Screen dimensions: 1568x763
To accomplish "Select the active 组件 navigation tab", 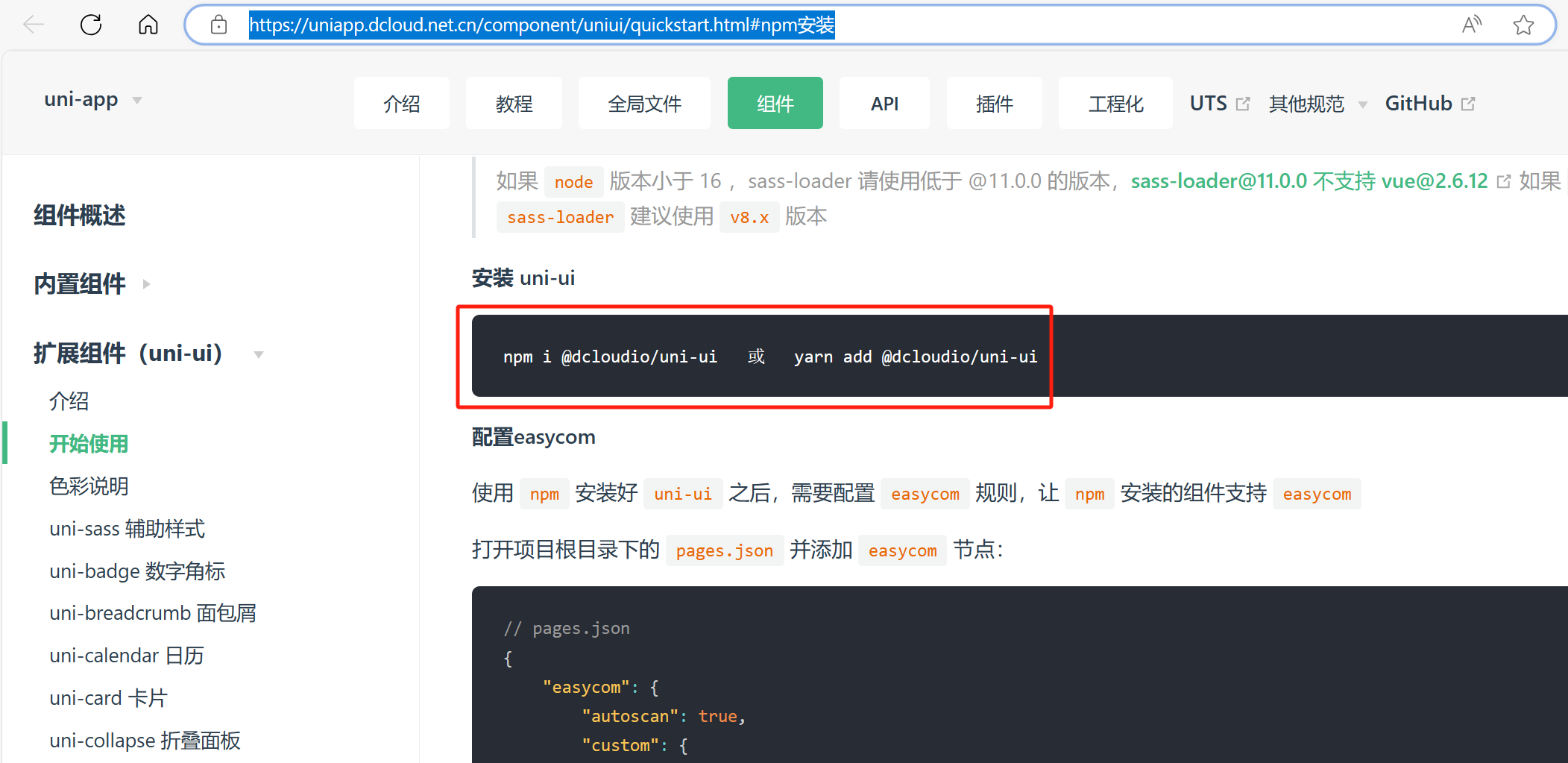I will point(775,103).
